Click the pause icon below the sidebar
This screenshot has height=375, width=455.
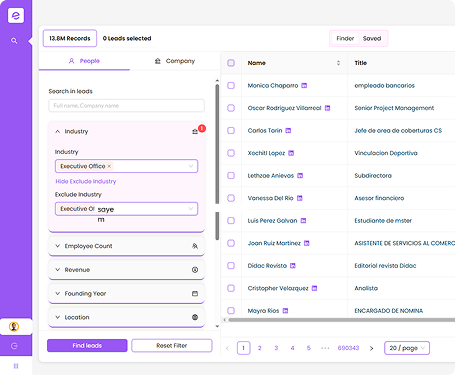(16, 366)
